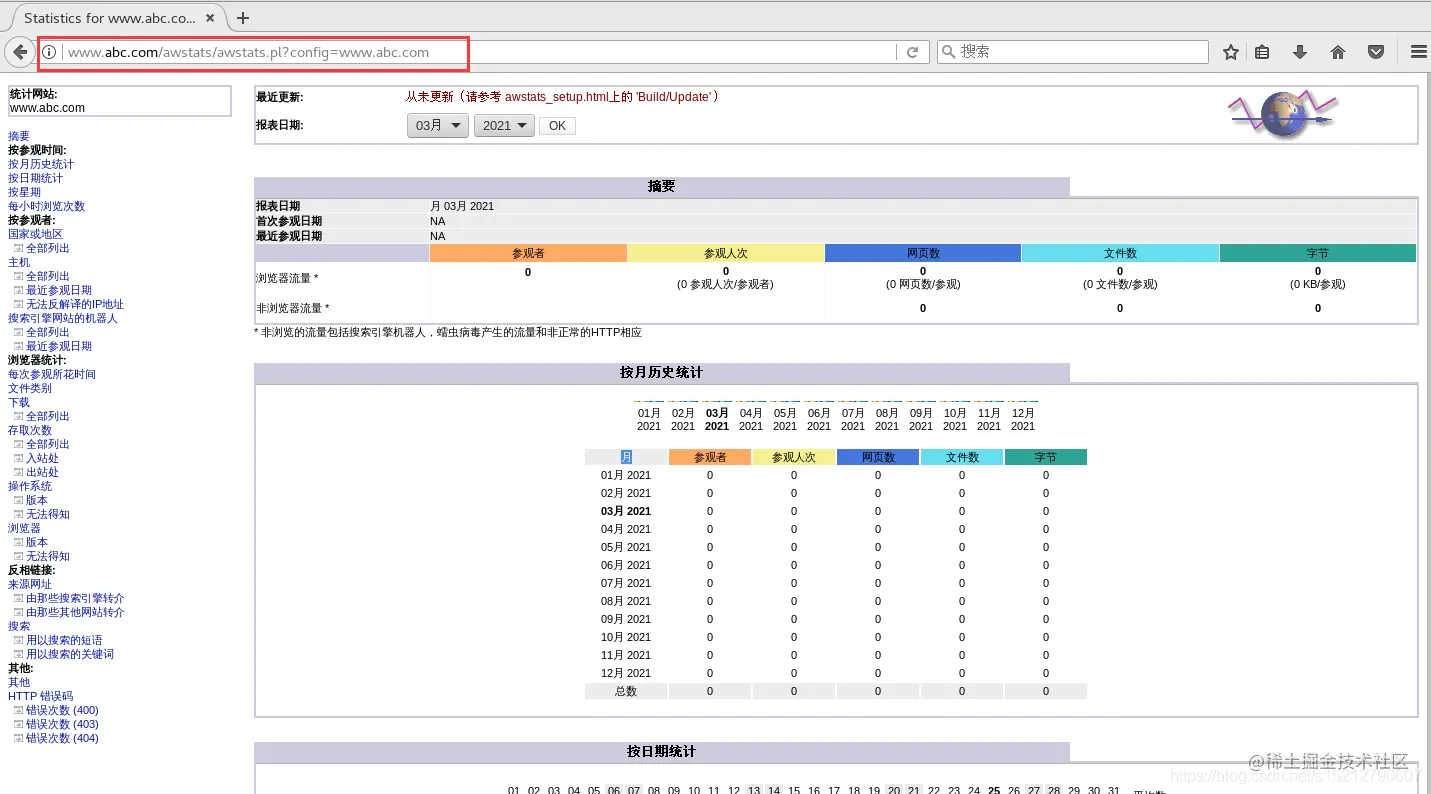Click the URL address bar field
This screenshot has width=1431, height=794.
(478, 52)
